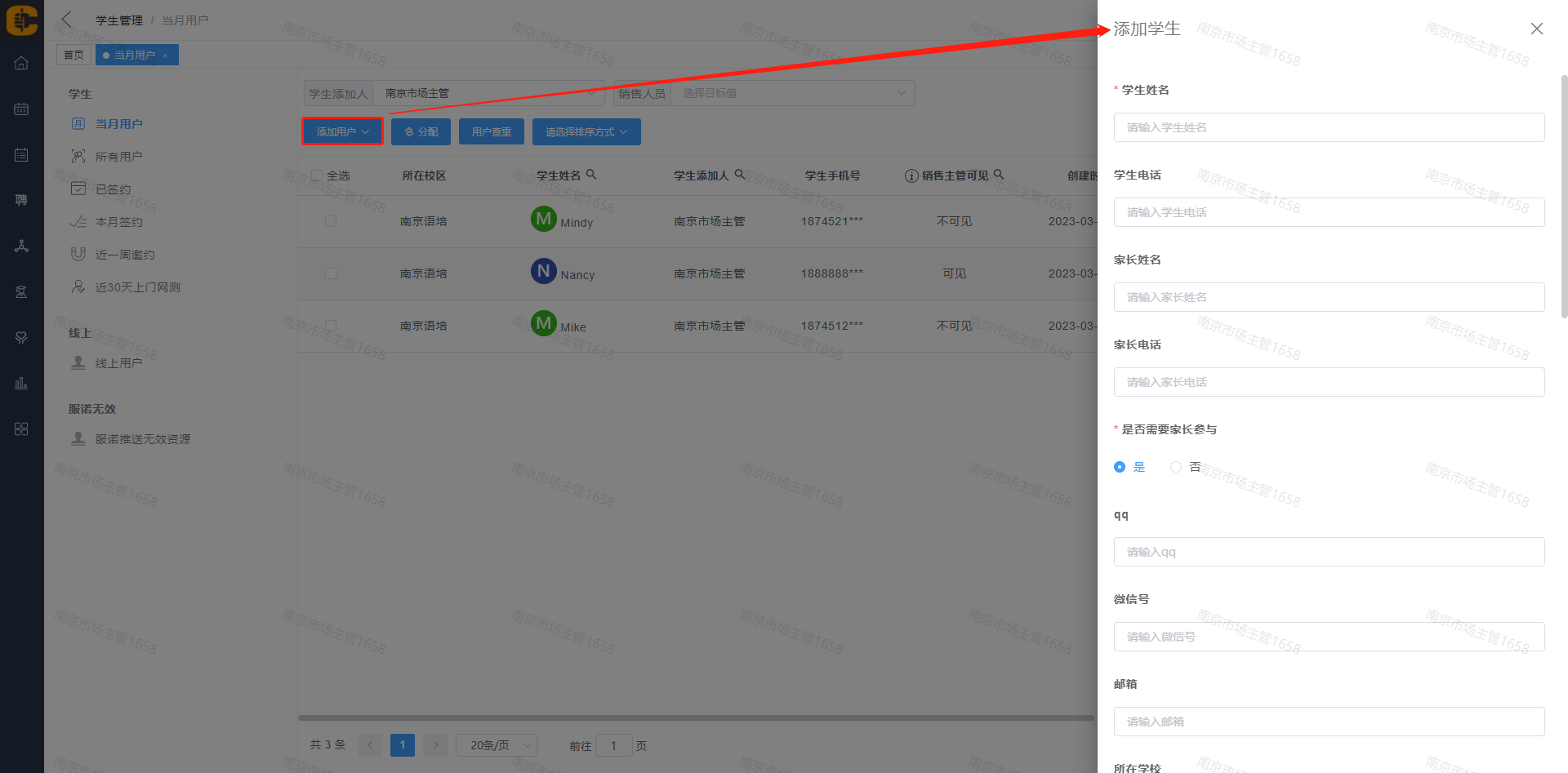Click the horizontal scrollbar below the table
The width and height of the screenshot is (1568, 773).
point(695,718)
